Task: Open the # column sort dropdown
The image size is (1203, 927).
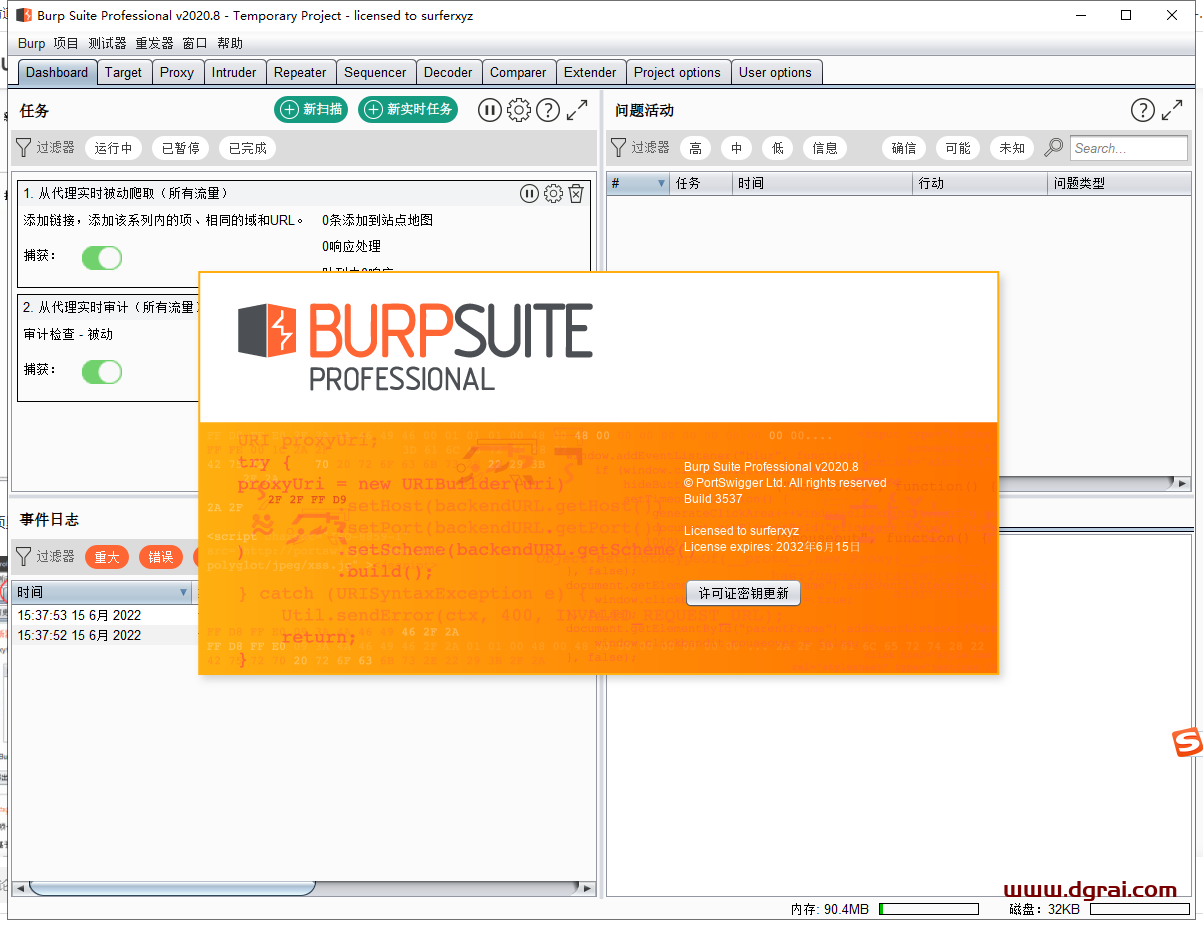Action: (x=661, y=184)
